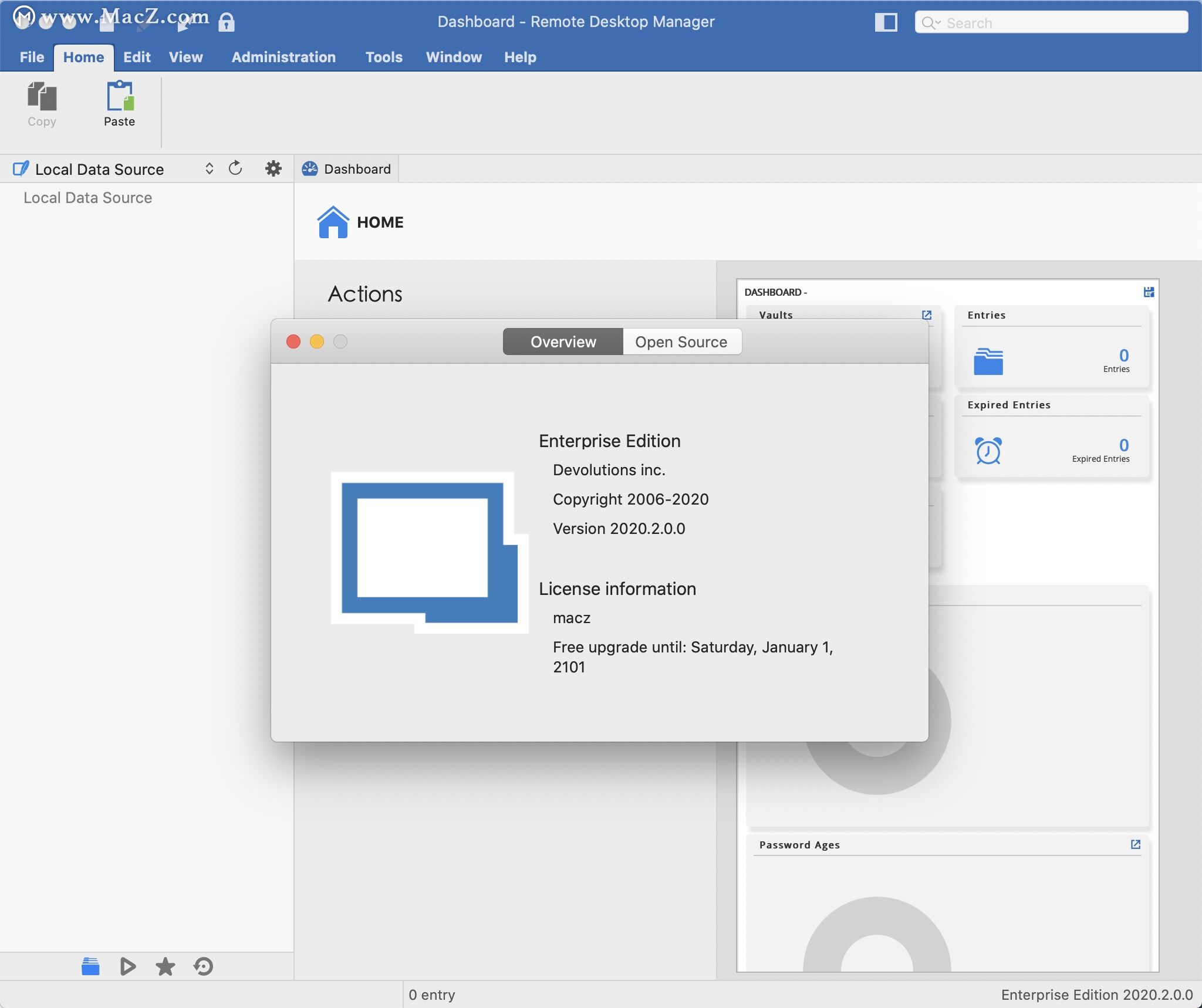Minimize About dialog with yellow button
This screenshot has width=1202, height=1008.
pos(317,341)
